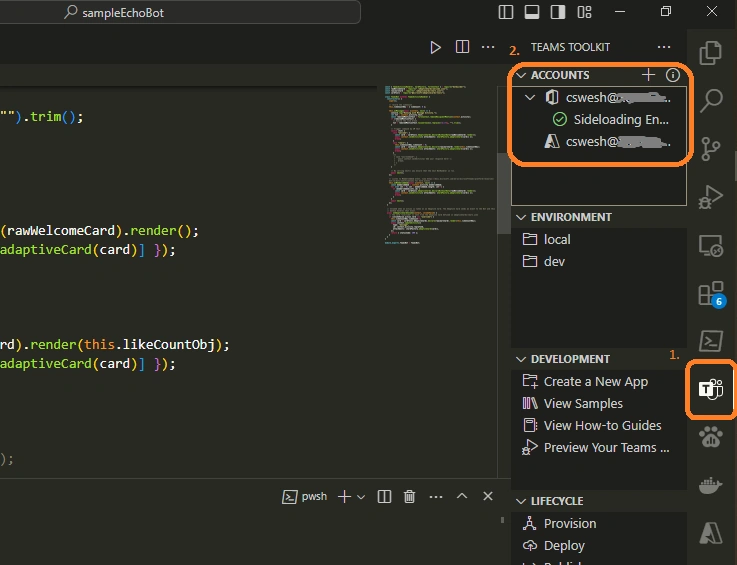Click the sampleEchoBot search box
This screenshot has height=565, width=737.
point(180,12)
